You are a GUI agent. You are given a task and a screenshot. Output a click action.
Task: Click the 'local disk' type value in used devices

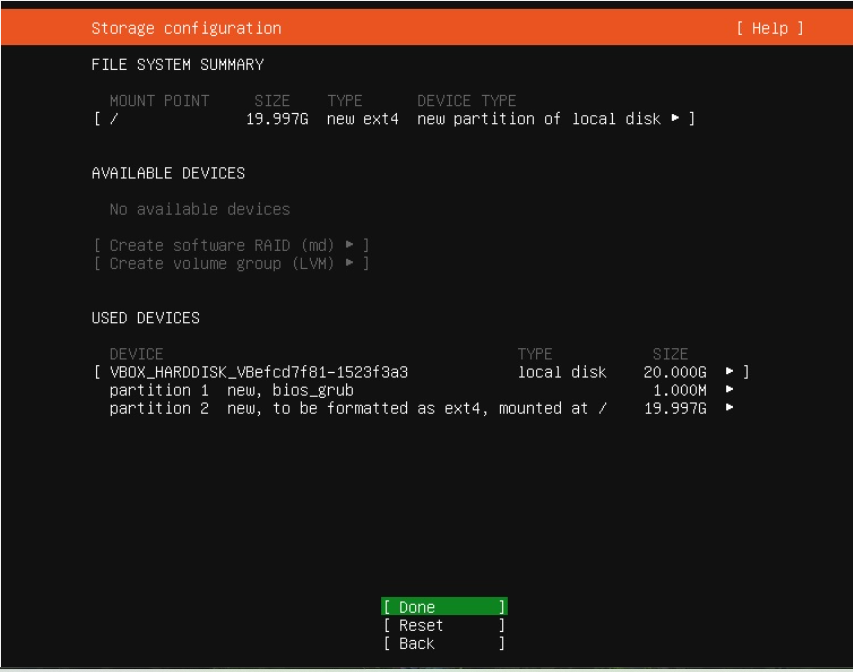(562, 372)
